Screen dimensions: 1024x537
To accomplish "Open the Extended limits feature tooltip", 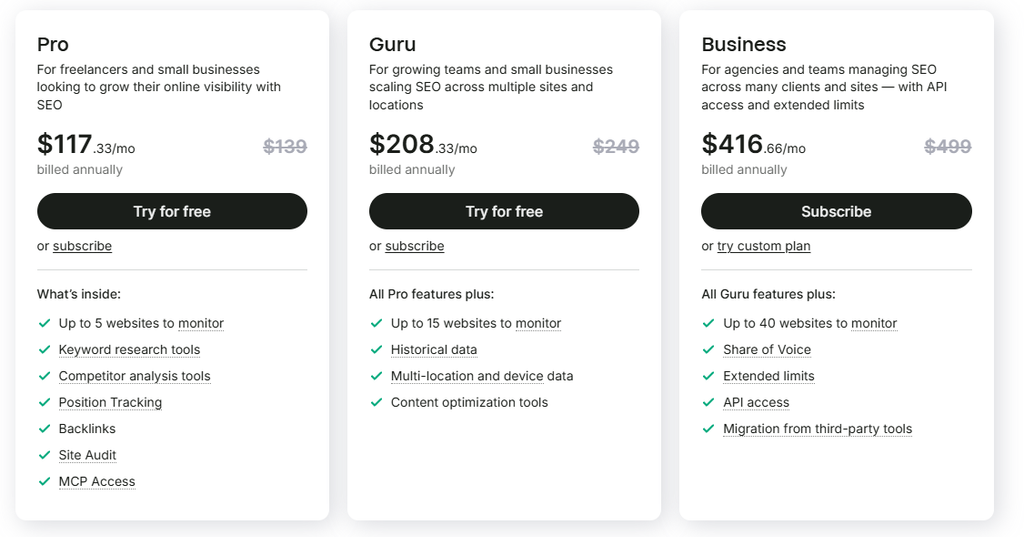I will tap(769, 376).
